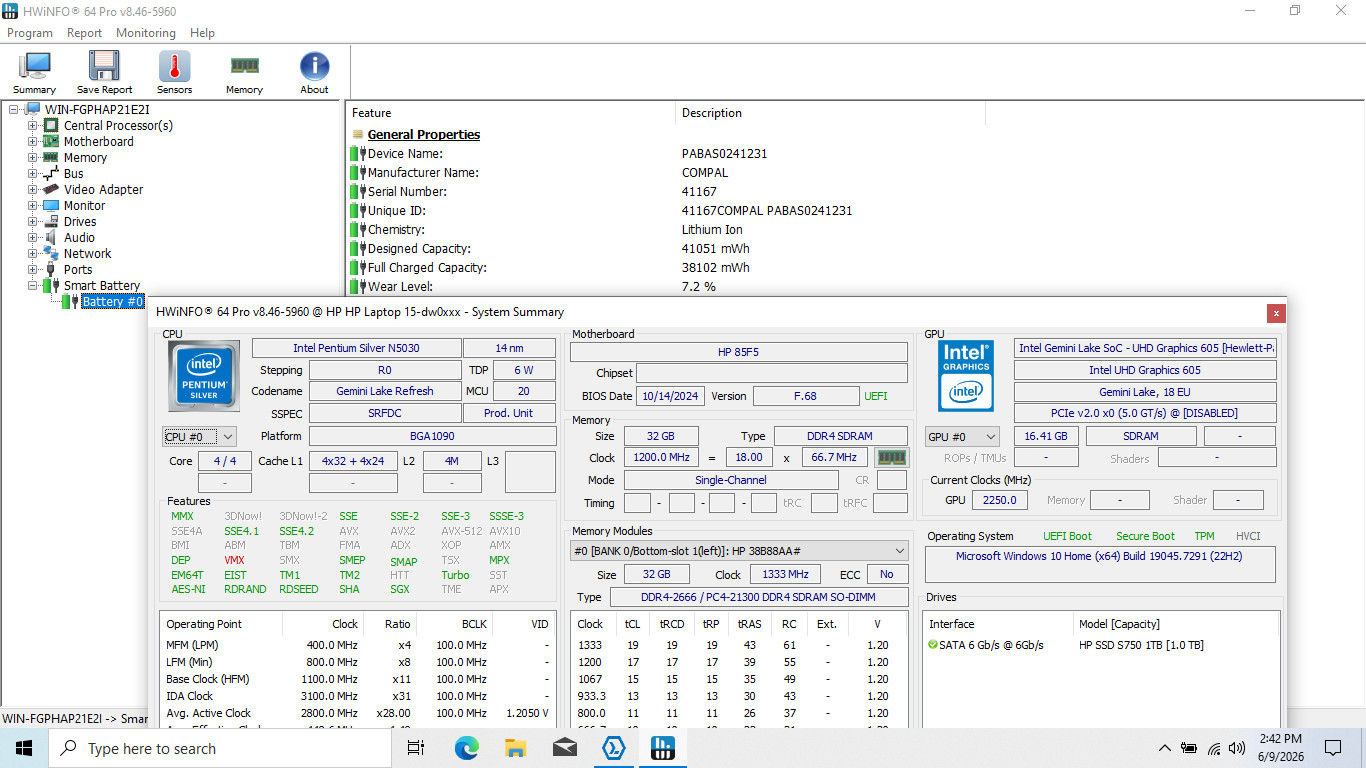The image size is (1366, 768).
Task: Expand the Central Processor(s) node
Action: coord(33,125)
